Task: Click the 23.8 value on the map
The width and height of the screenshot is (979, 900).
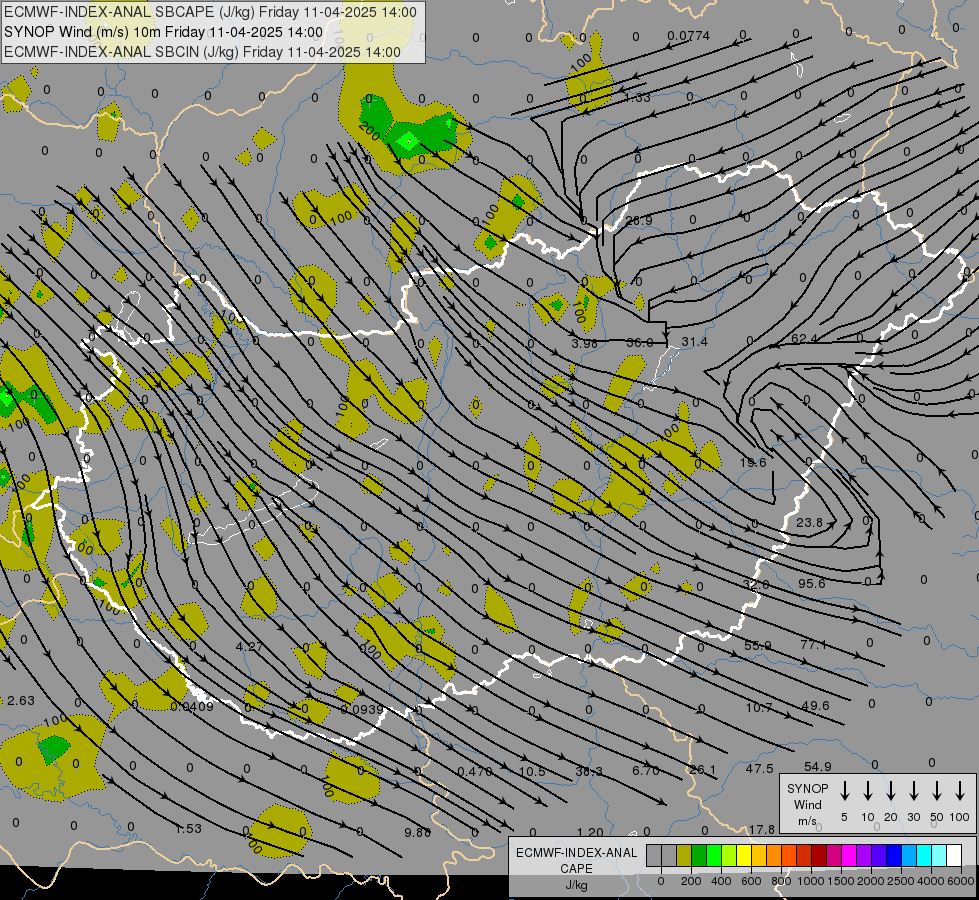Action: 809,522
